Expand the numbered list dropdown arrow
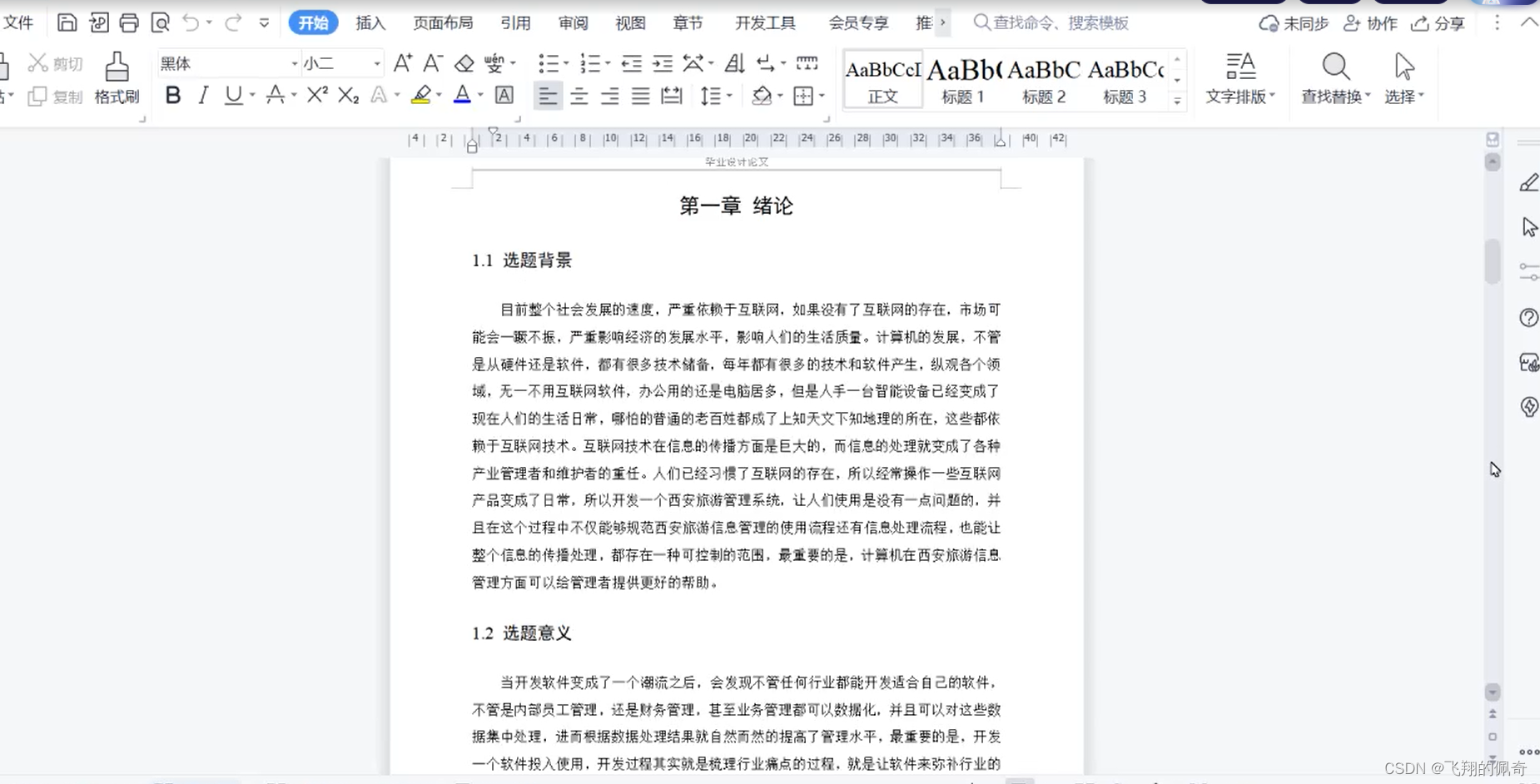 coord(608,63)
